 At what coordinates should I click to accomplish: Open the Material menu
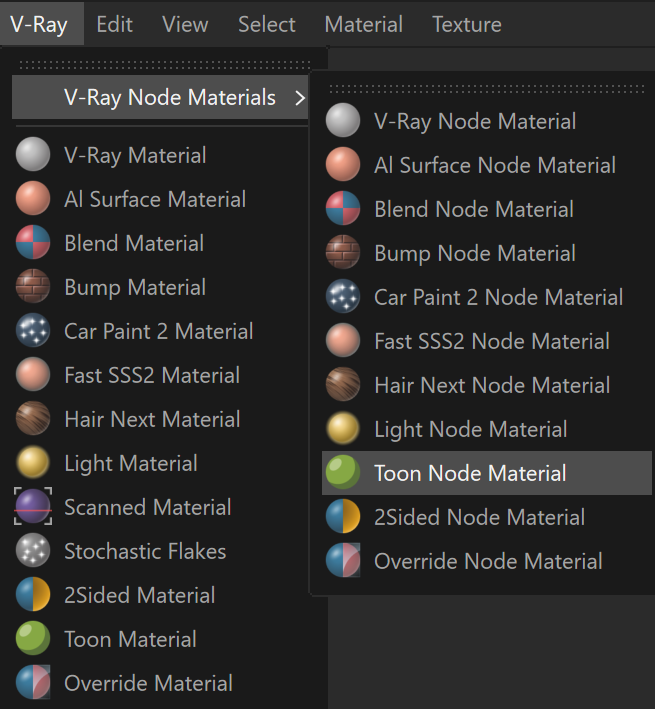(363, 24)
